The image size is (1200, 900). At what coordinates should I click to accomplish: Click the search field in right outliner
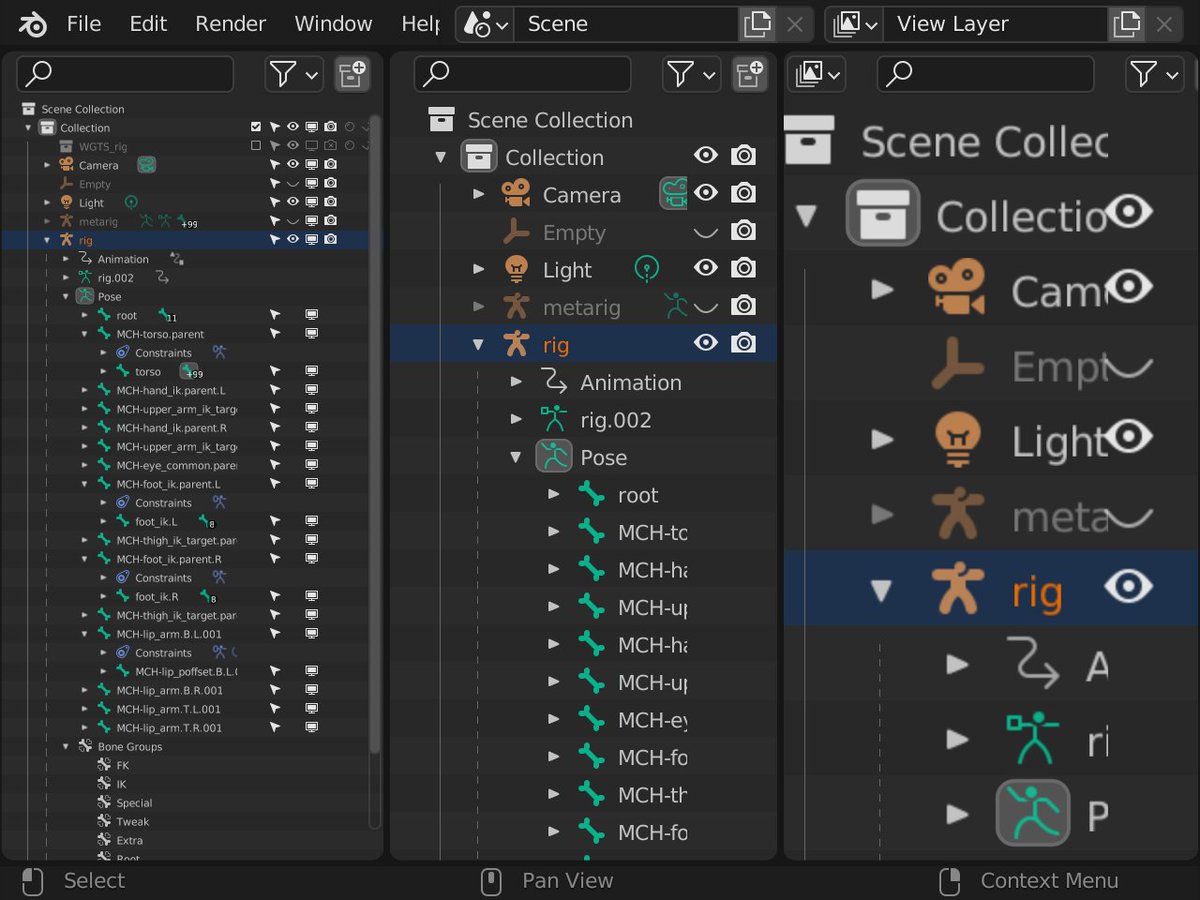click(x=985, y=73)
